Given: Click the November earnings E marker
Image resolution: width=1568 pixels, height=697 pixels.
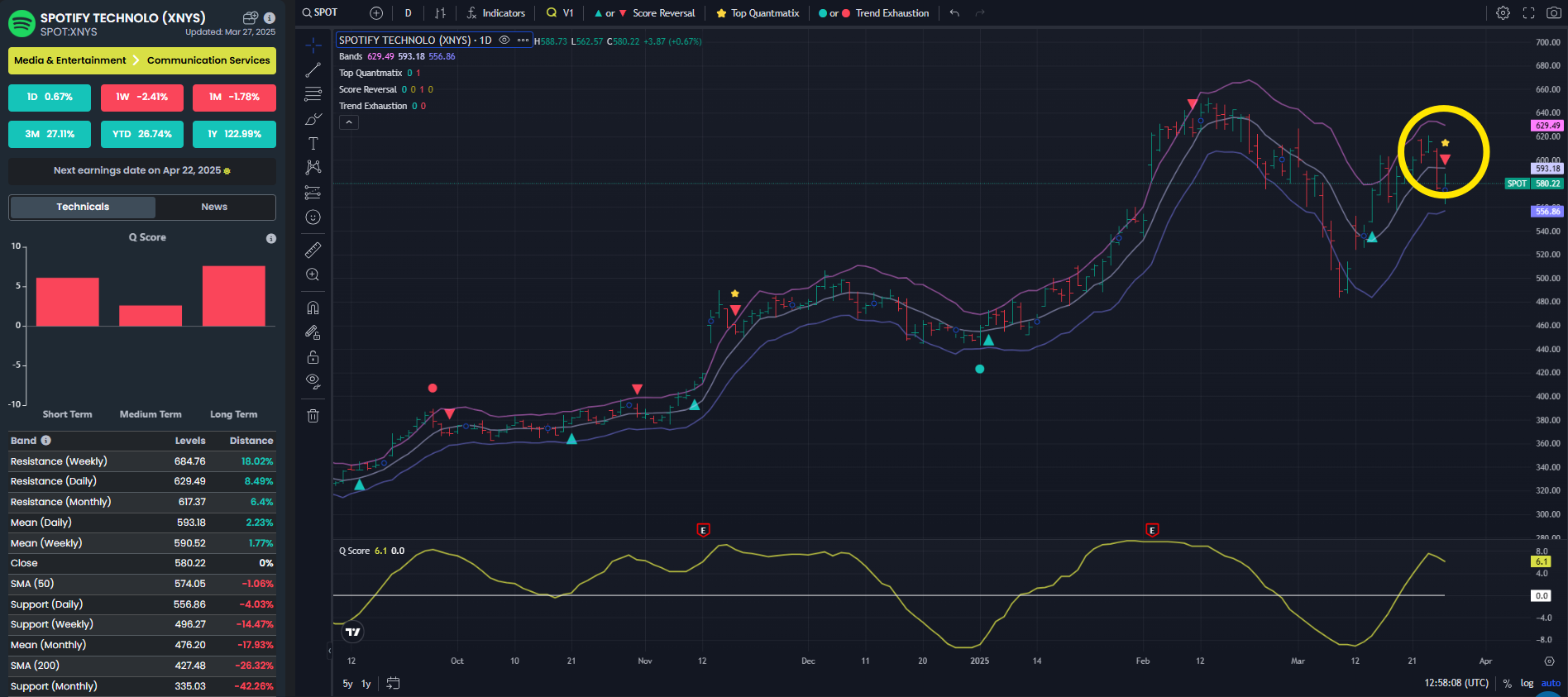Looking at the screenshot, I should coord(703,530).
